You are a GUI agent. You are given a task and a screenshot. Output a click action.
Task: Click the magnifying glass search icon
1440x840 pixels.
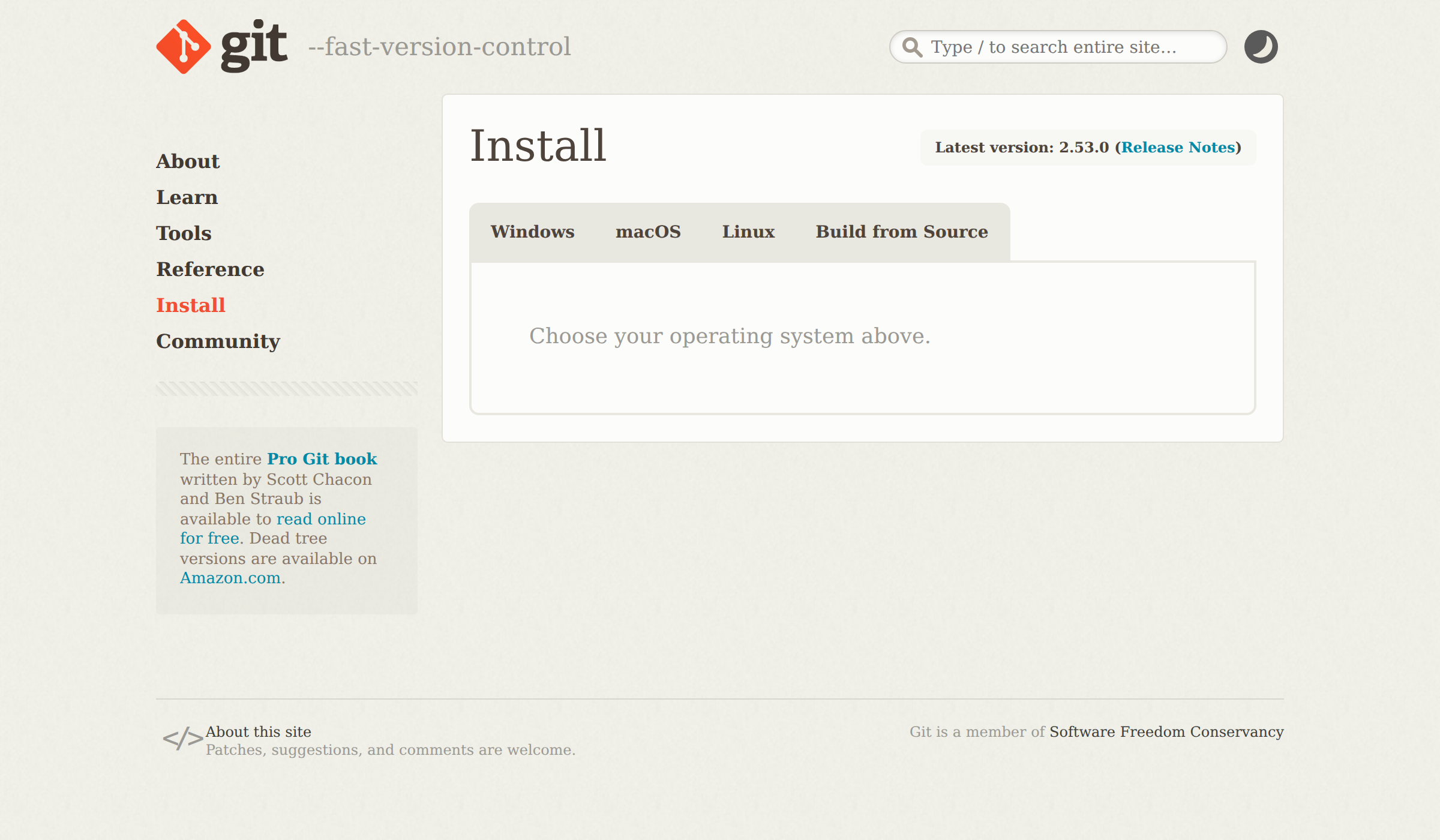[x=912, y=47]
